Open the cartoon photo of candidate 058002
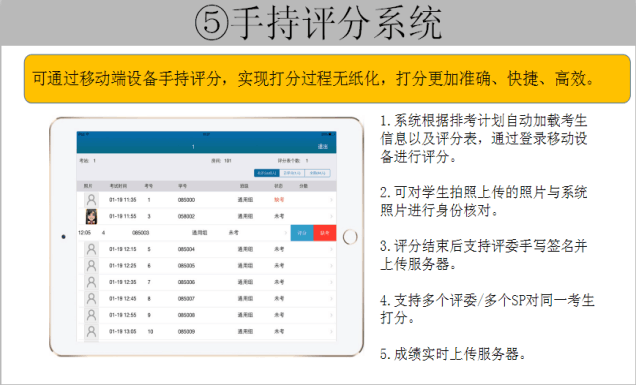Image resolution: width=636 pixels, height=385 pixels. click(91, 216)
